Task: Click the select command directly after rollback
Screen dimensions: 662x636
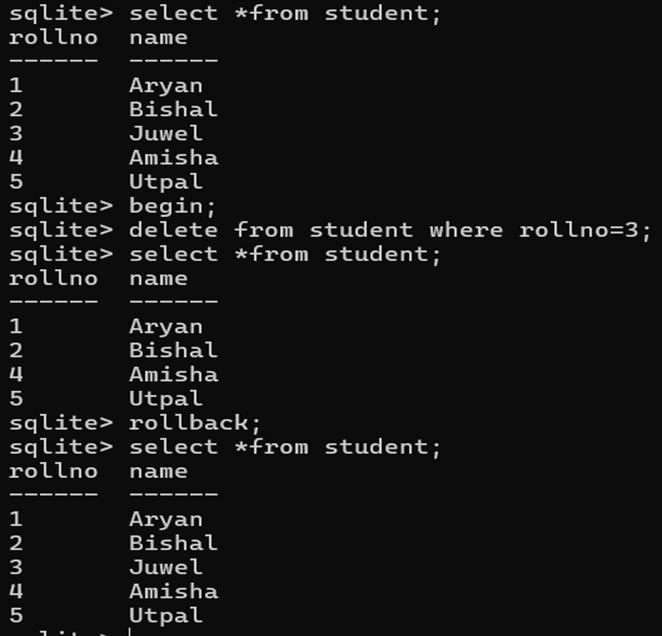Action: (x=285, y=447)
